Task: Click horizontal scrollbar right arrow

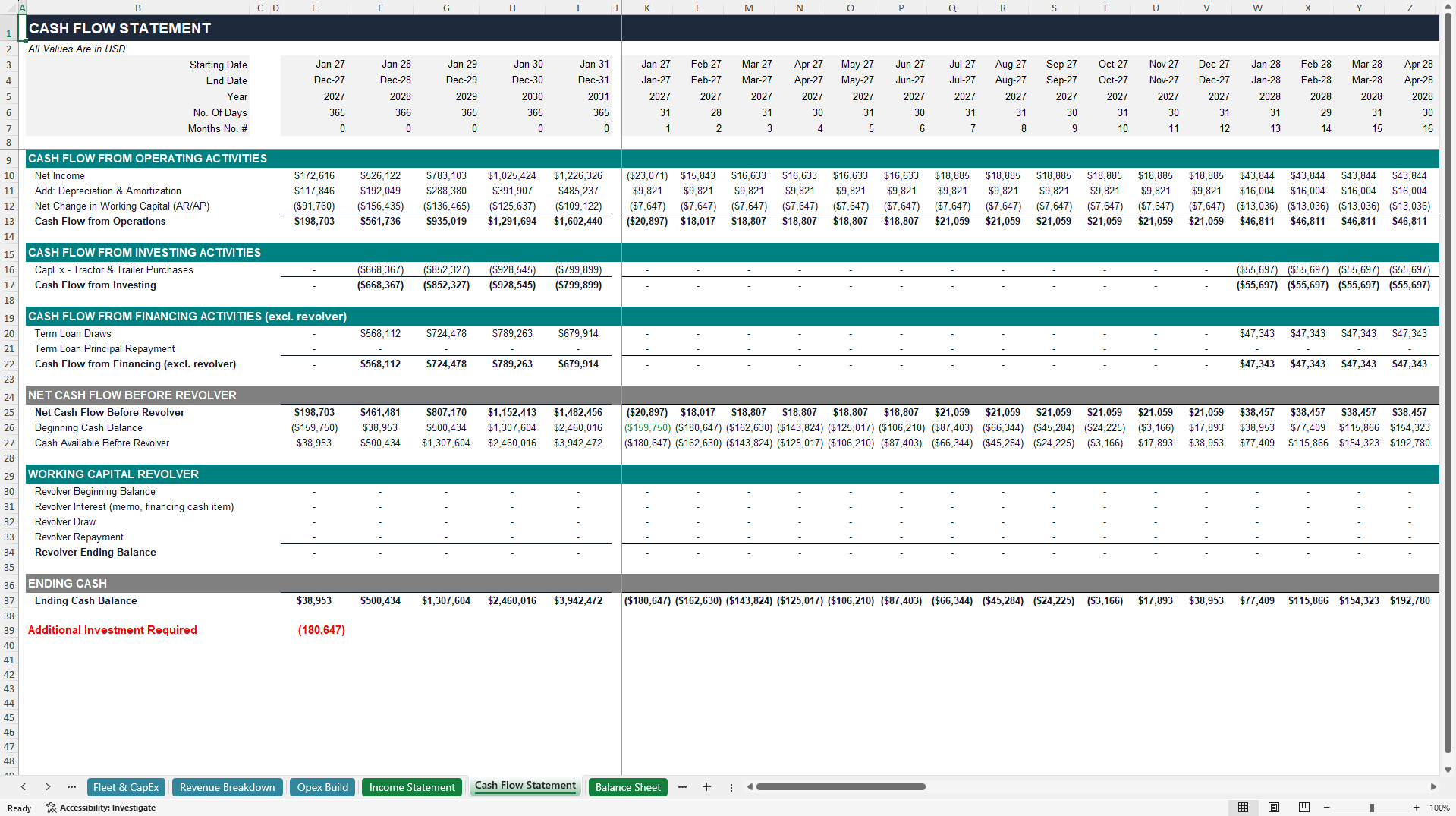Action: 1433,787
